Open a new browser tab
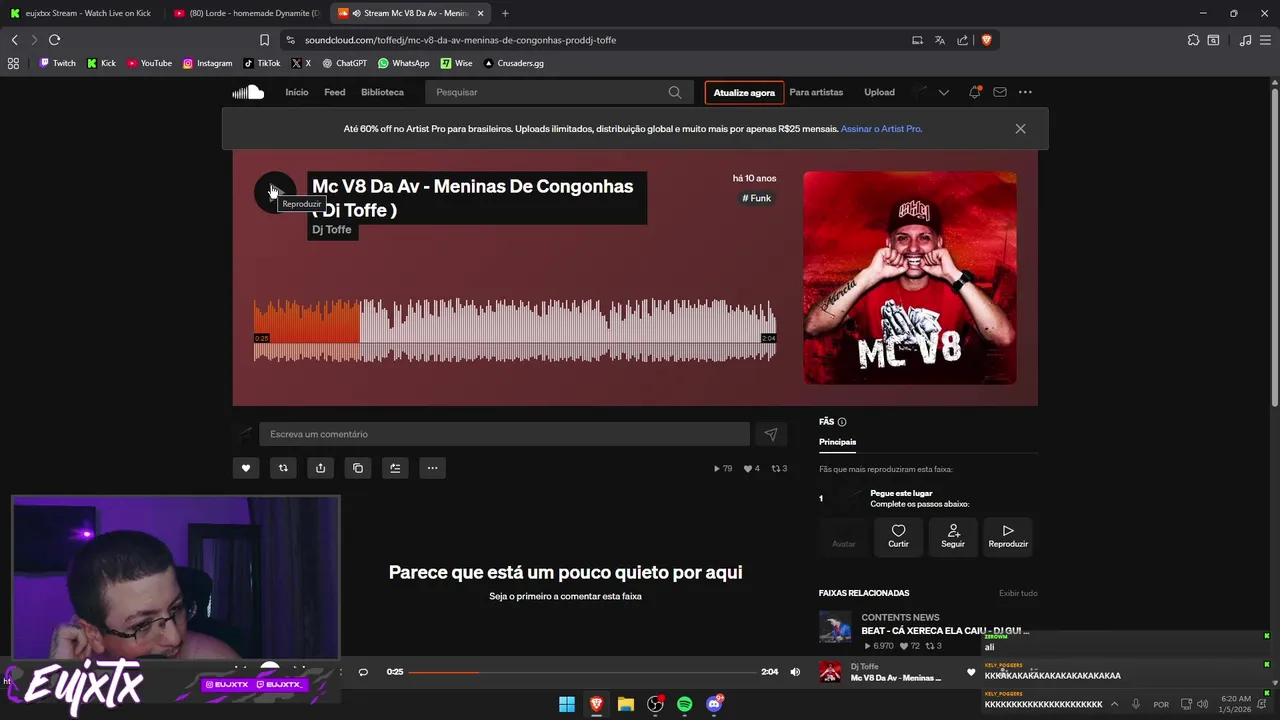1280x720 pixels. (x=505, y=13)
